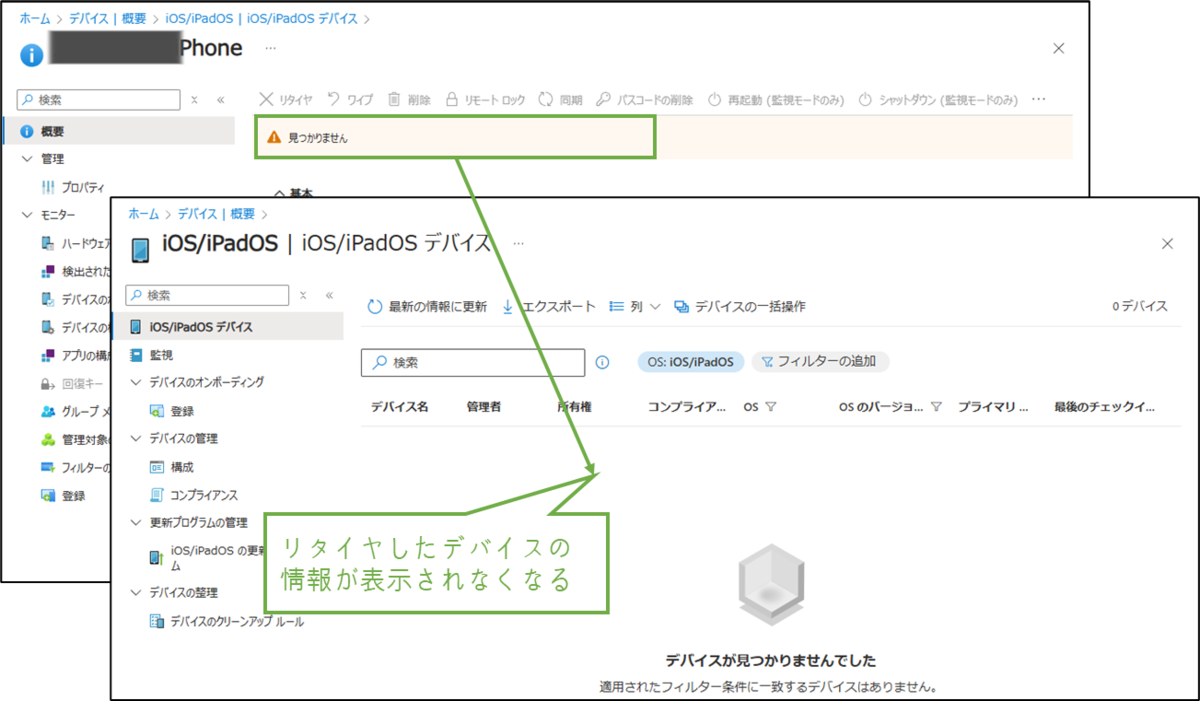Collapse the 管理 section in device sidebar

27,159
